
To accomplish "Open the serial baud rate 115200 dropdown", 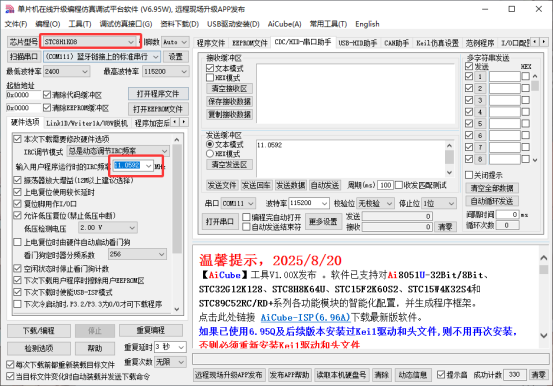I will pyautogui.click(x=309, y=203).
